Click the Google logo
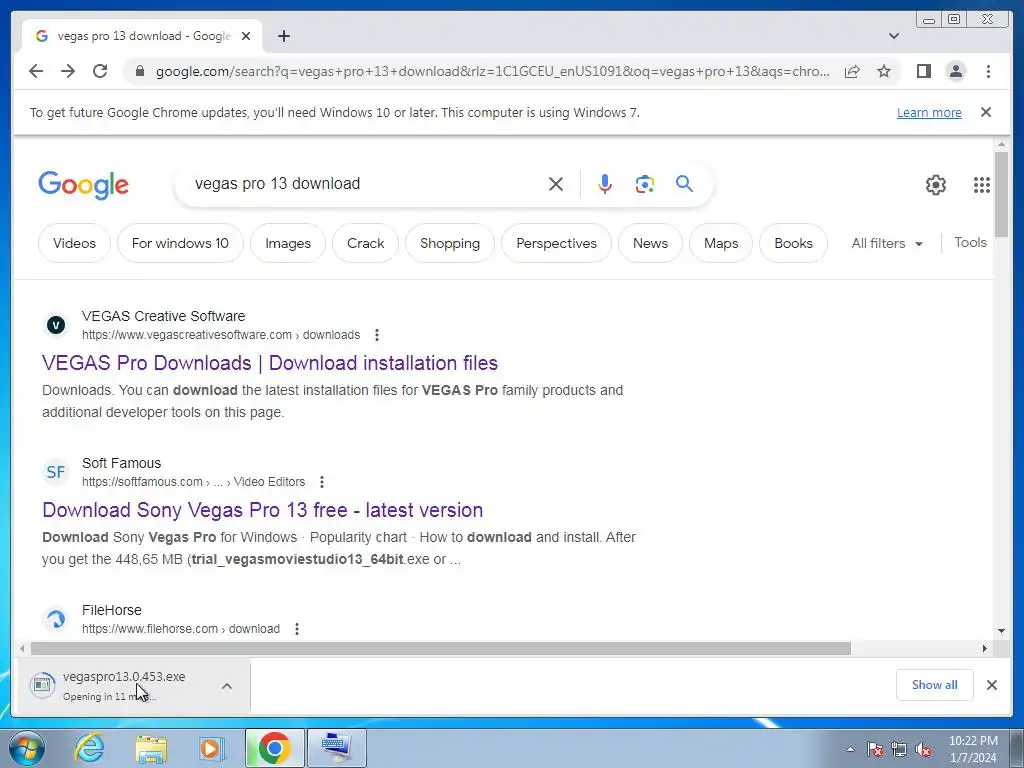The width and height of the screenshot is (1024, 768). click(84, 185)
